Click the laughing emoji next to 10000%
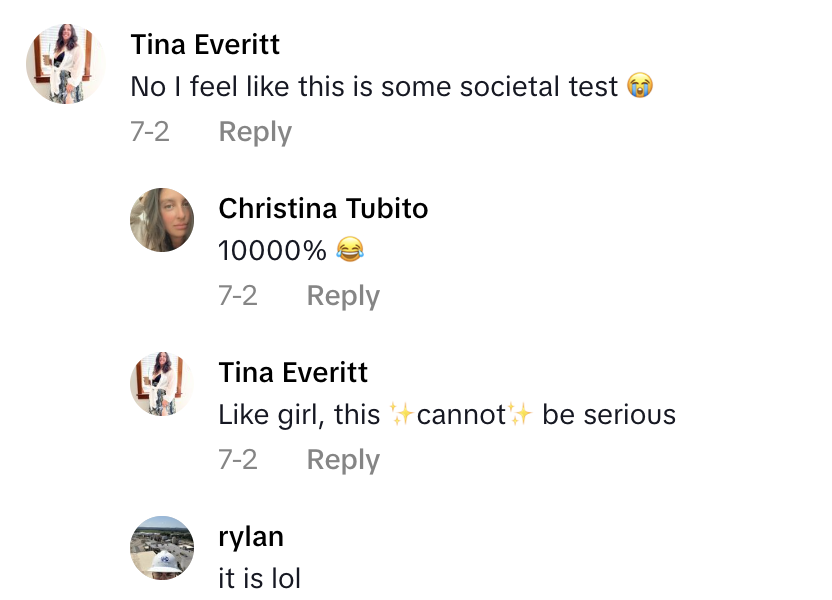 click(353, 250)
